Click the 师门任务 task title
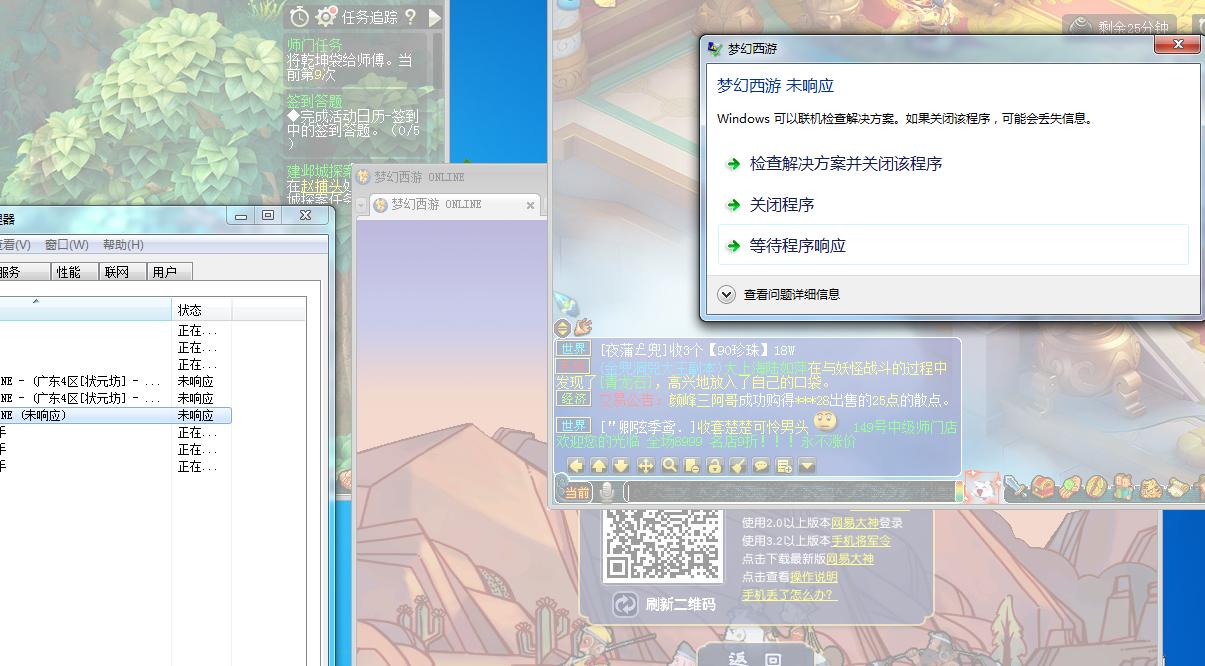Viewport: 1205px width, 666px height. point(315,45)
